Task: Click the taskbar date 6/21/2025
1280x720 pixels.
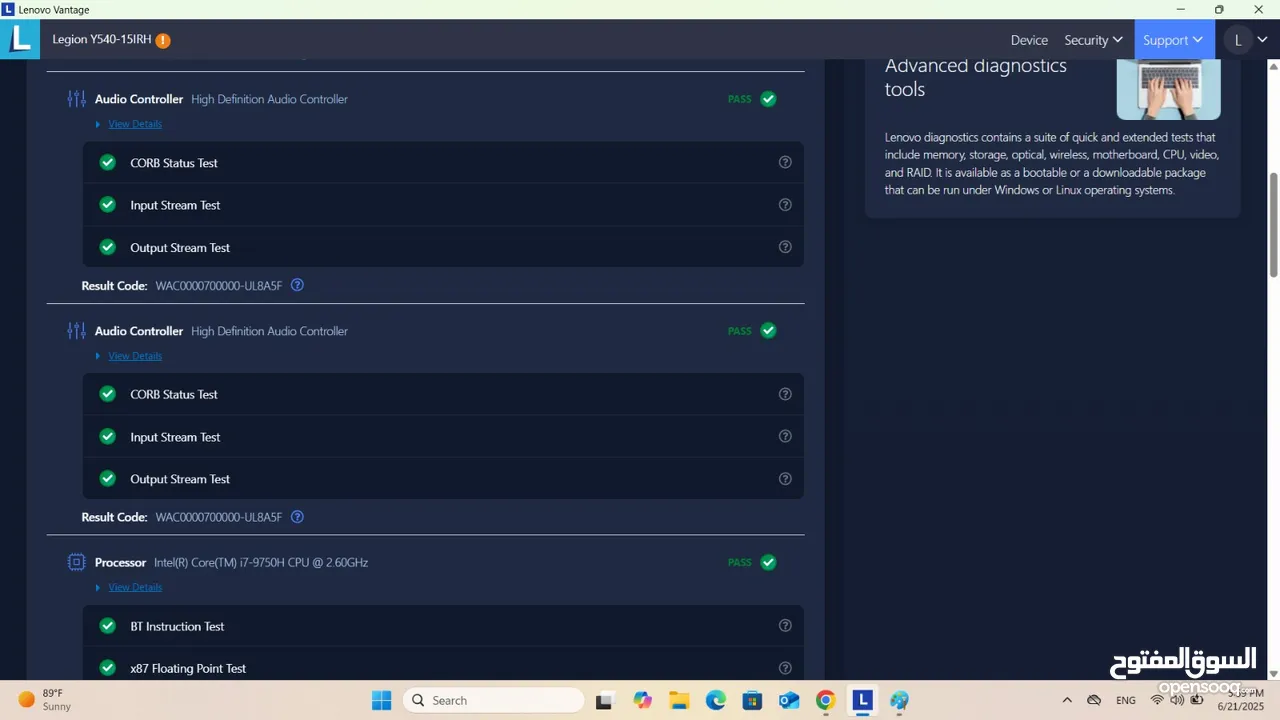Action: (1241, 707)
